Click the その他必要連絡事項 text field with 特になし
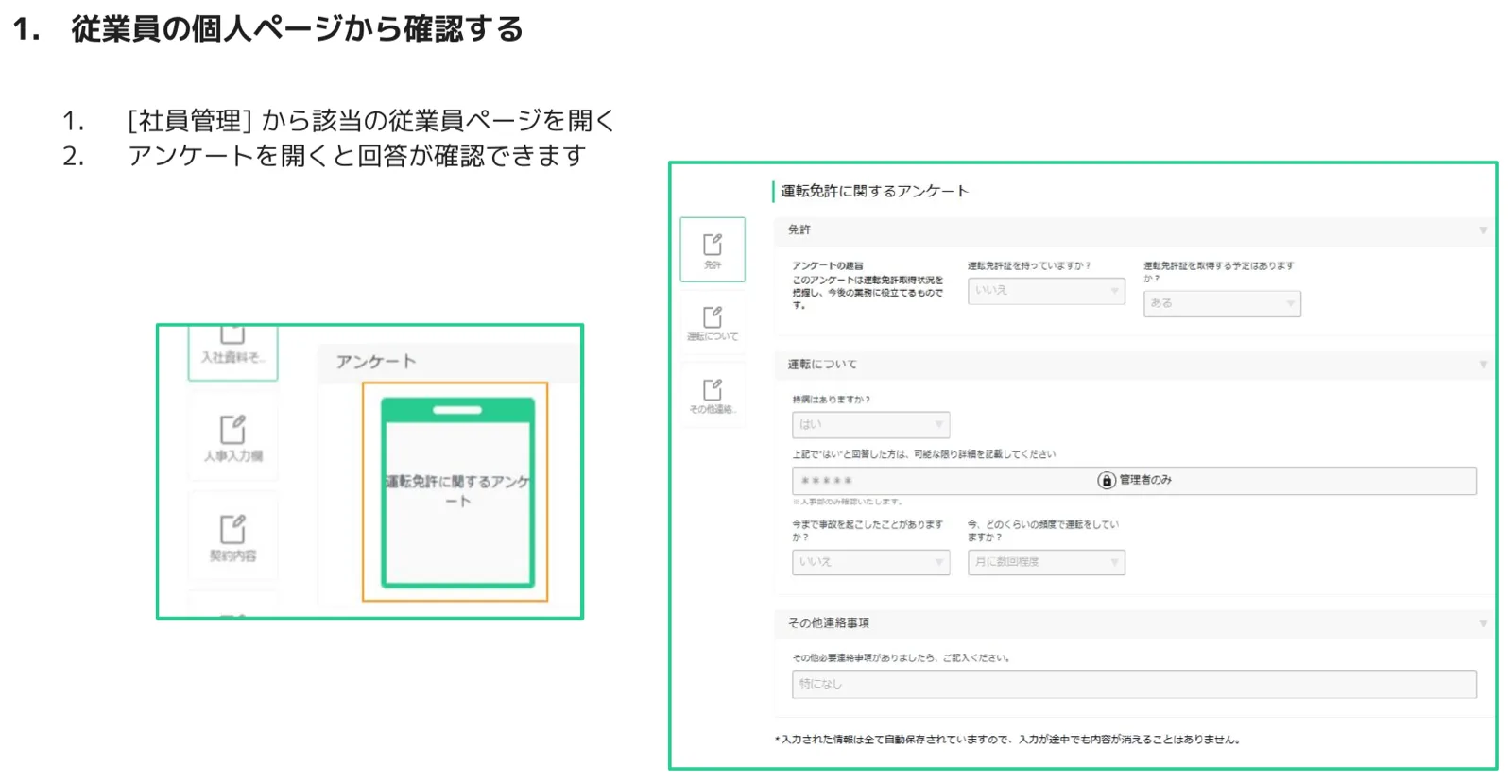Viewport: 1512px width, 784px height. click(1134, 684)
